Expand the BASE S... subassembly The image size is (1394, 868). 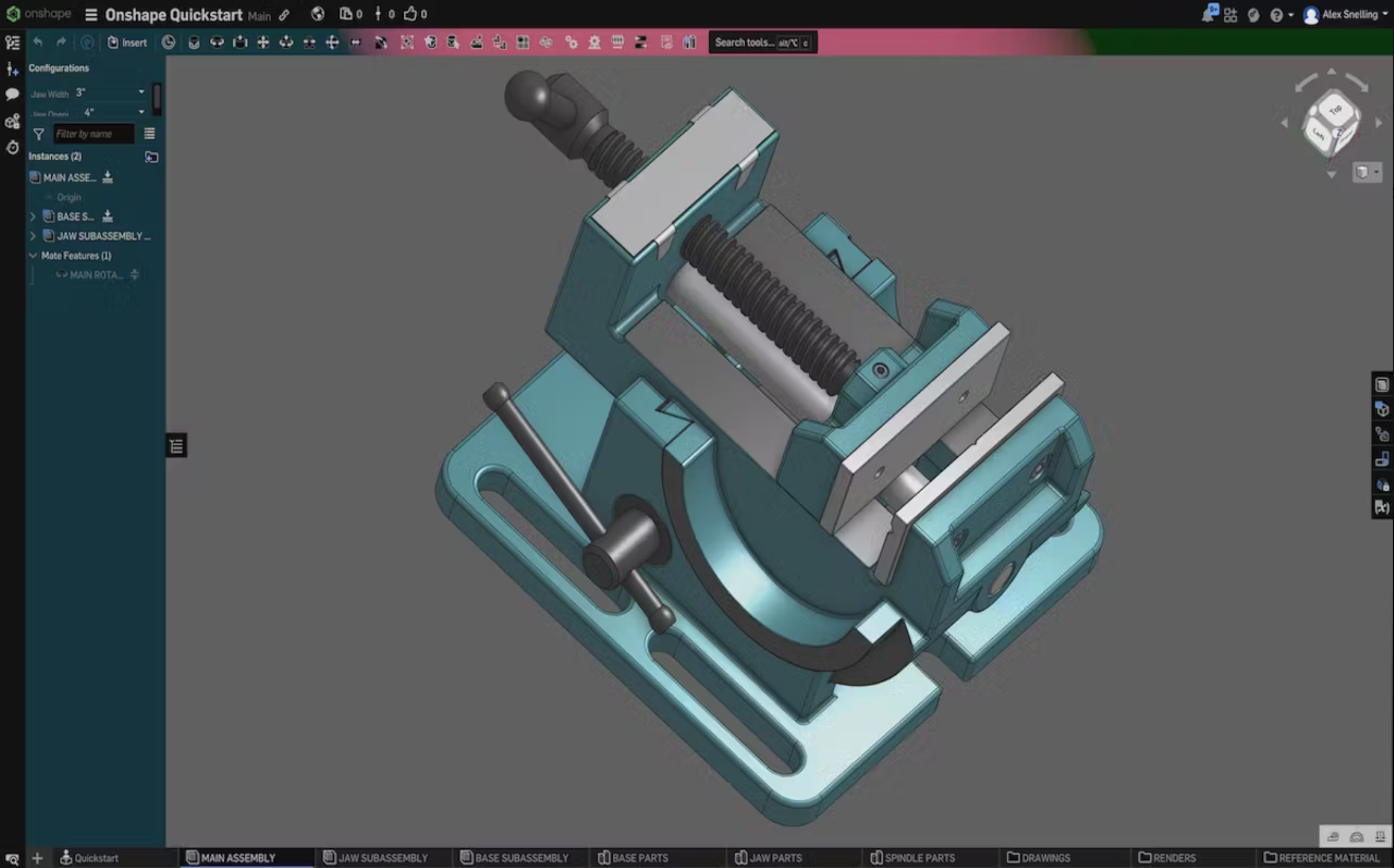tap(33, 217)
